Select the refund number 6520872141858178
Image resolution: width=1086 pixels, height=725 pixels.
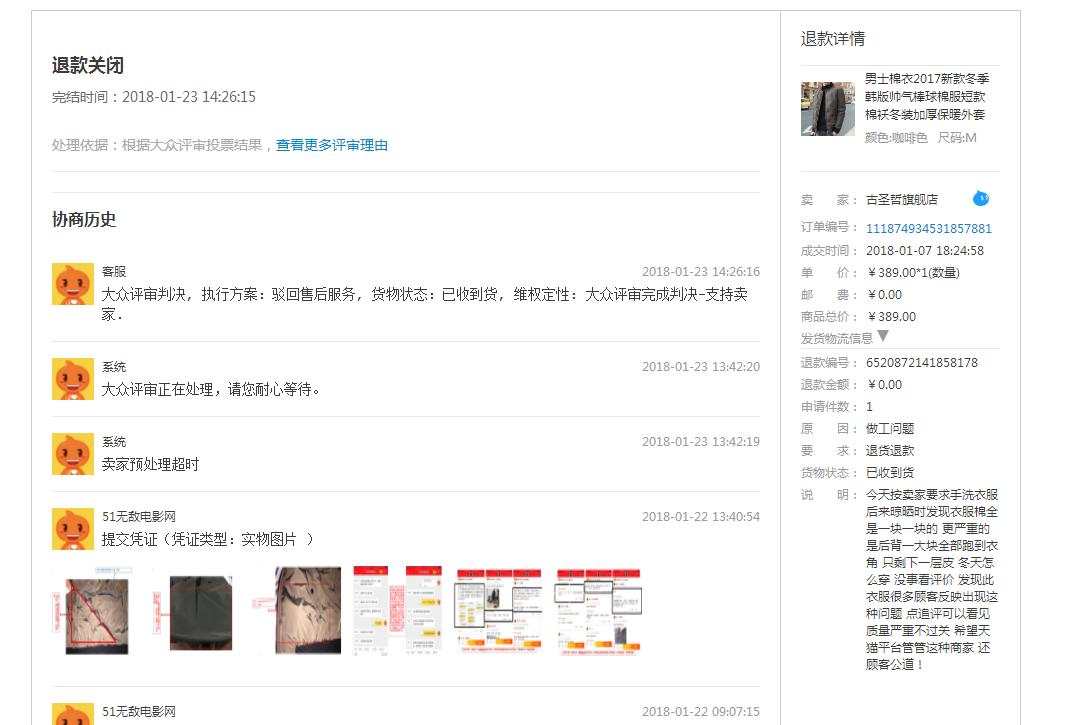[x=922, y=362]
